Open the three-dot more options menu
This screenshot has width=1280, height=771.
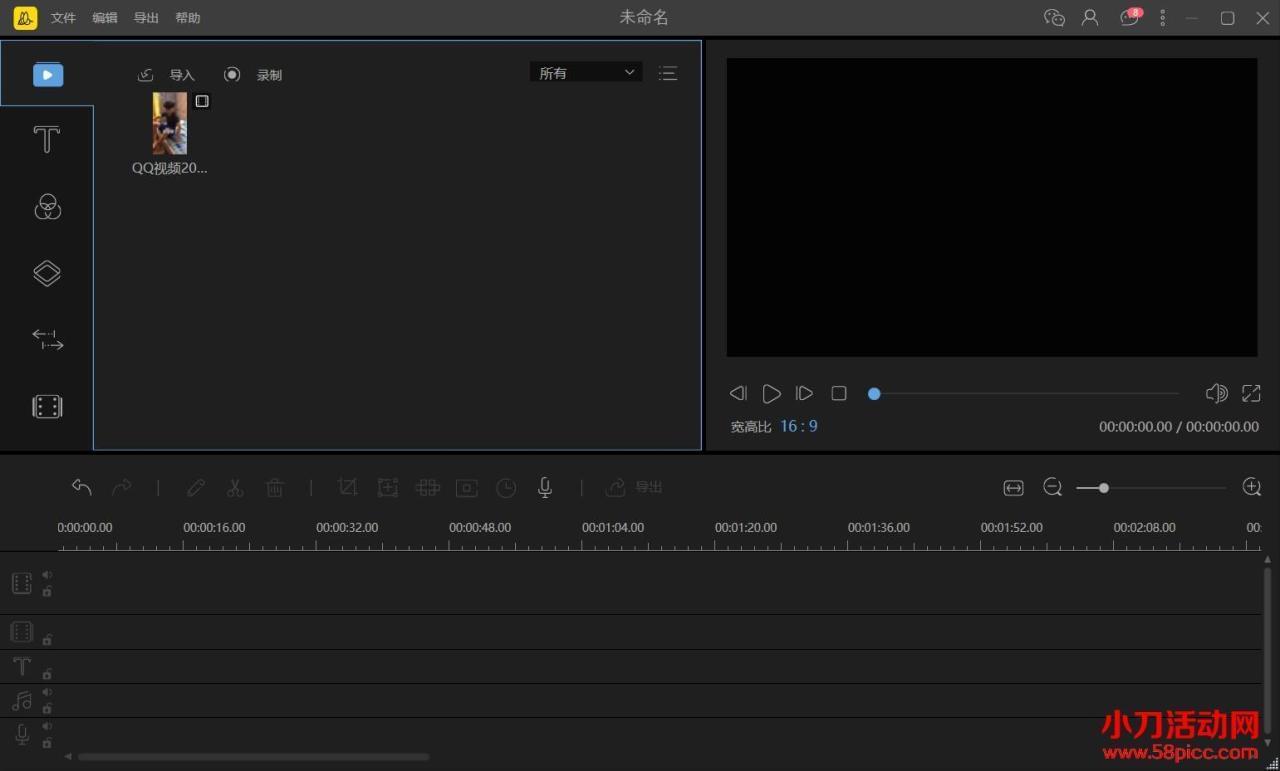point(1162,18)
